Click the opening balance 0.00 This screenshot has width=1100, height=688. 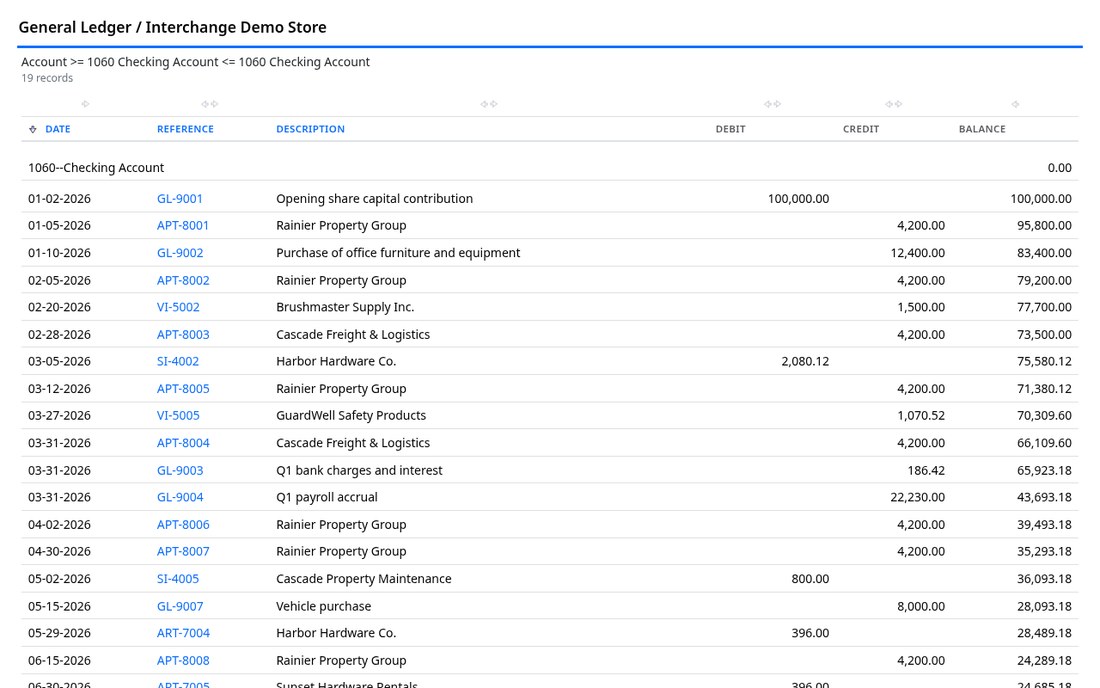tap(1059, 168)
